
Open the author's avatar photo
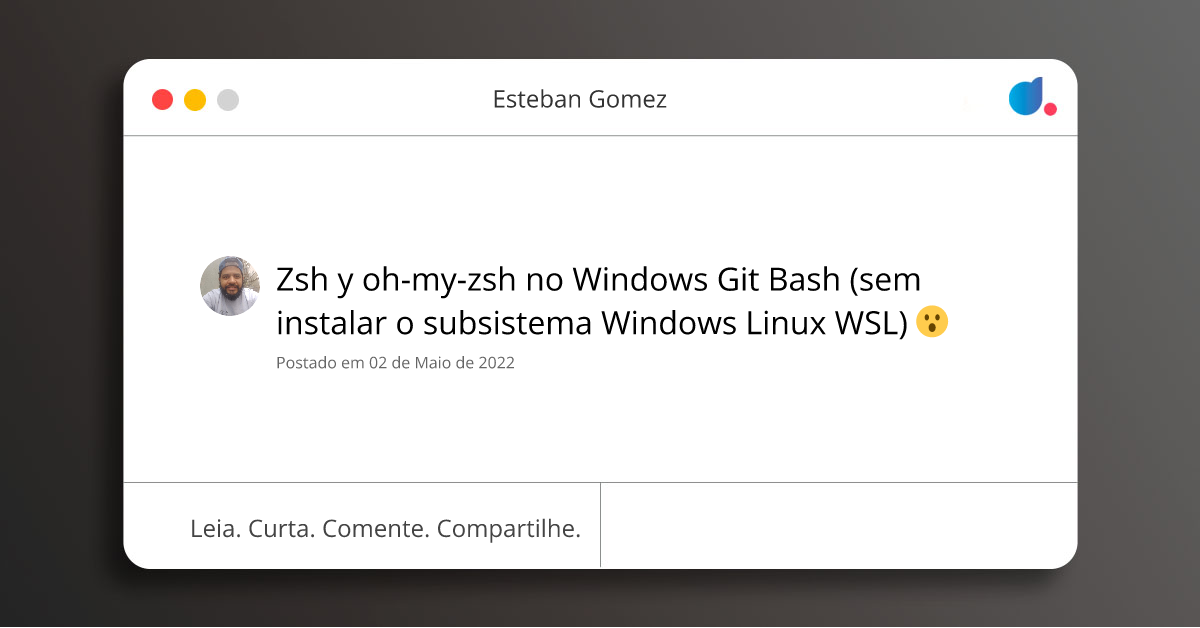[230, 286]
